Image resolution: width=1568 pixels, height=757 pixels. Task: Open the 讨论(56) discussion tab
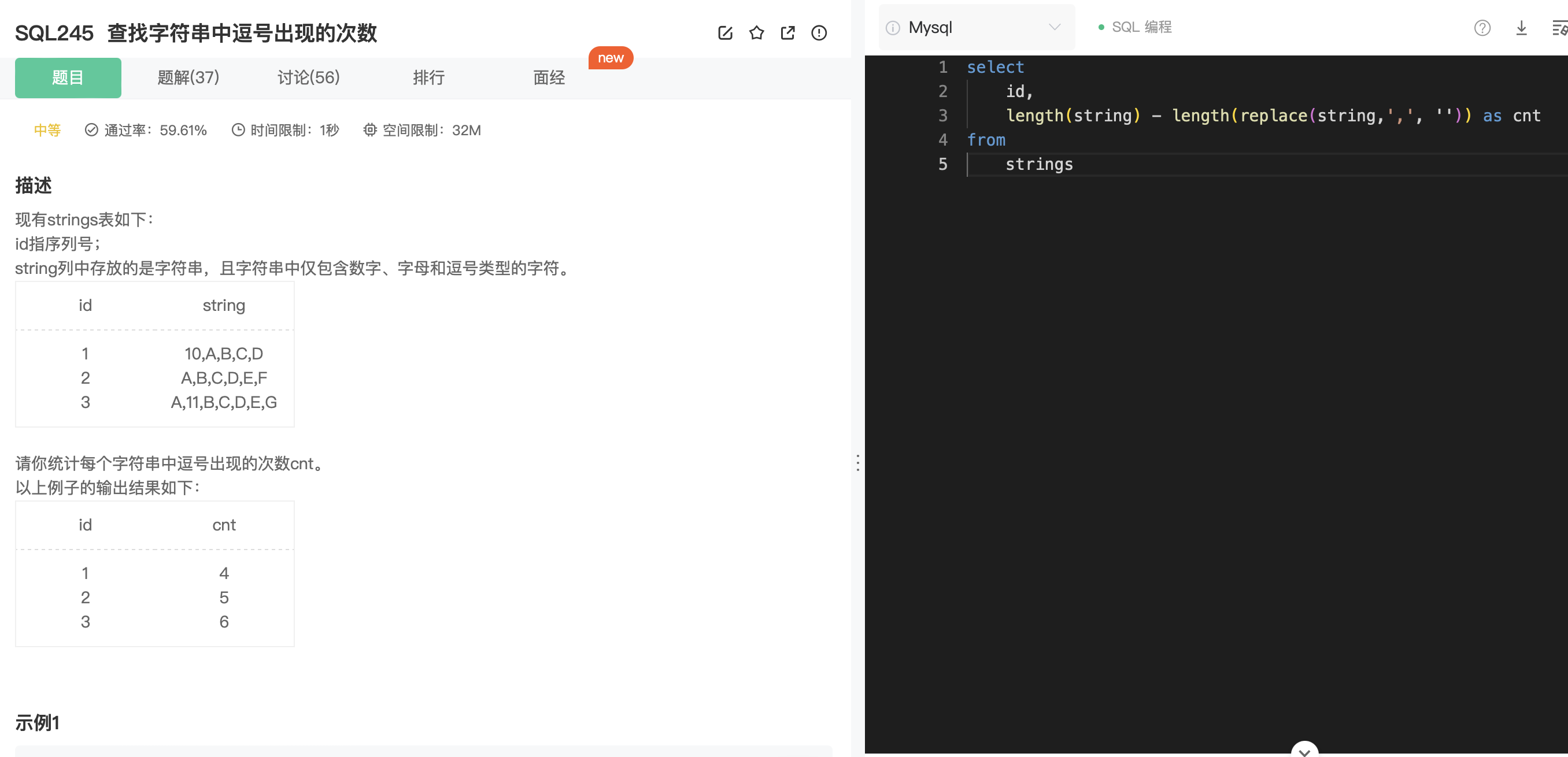coord(309,77)
